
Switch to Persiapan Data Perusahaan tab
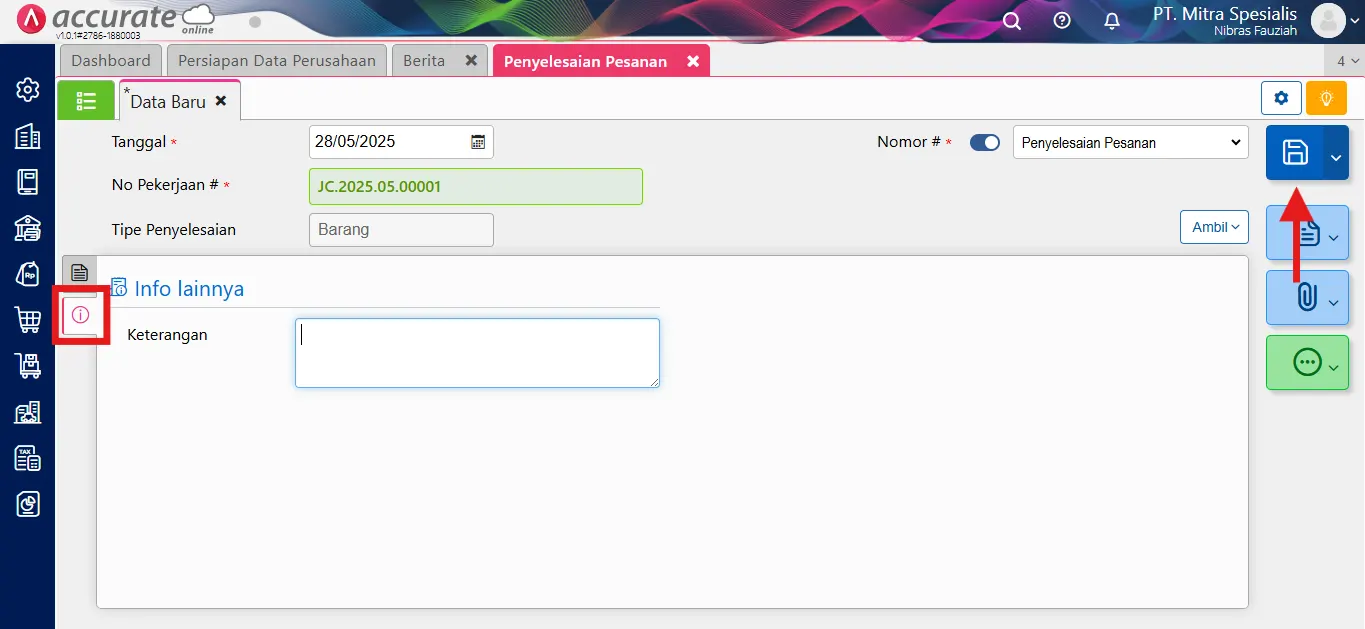click(277, 61)
